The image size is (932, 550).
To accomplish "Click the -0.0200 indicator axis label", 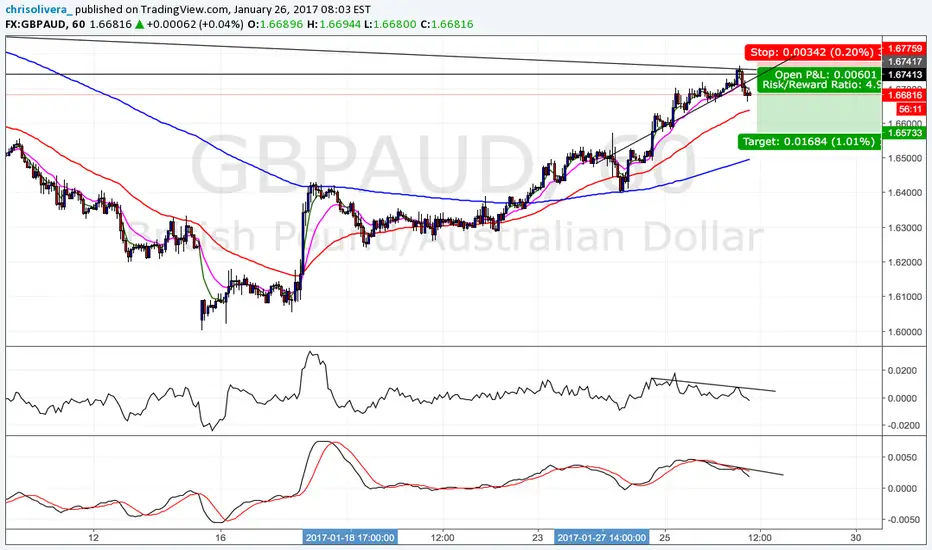I will (905, 426).
